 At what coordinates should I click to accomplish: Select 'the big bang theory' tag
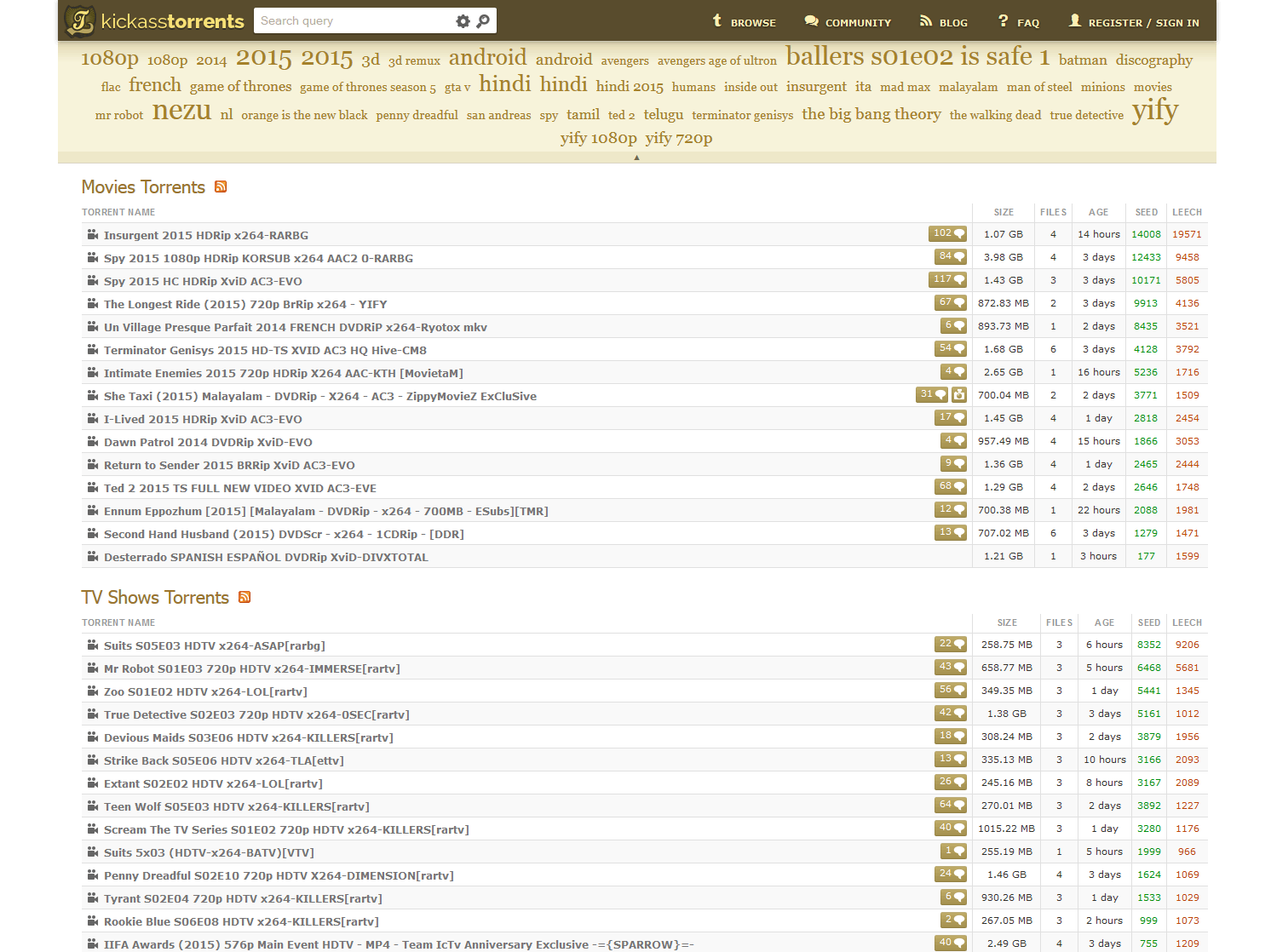871,114
